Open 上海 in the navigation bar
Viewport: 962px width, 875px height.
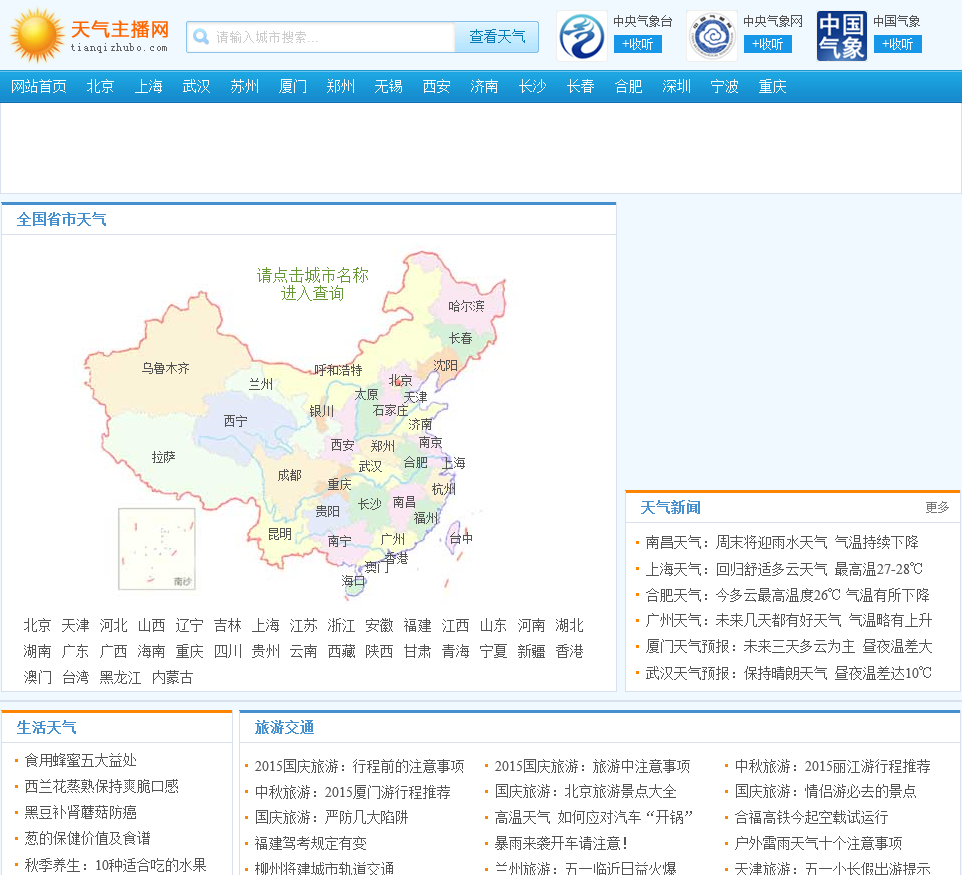148,87
